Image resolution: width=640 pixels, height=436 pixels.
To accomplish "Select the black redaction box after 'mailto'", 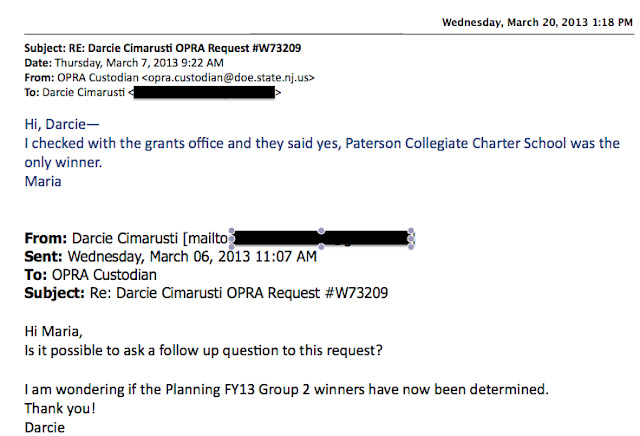I will tap(321, 238).
